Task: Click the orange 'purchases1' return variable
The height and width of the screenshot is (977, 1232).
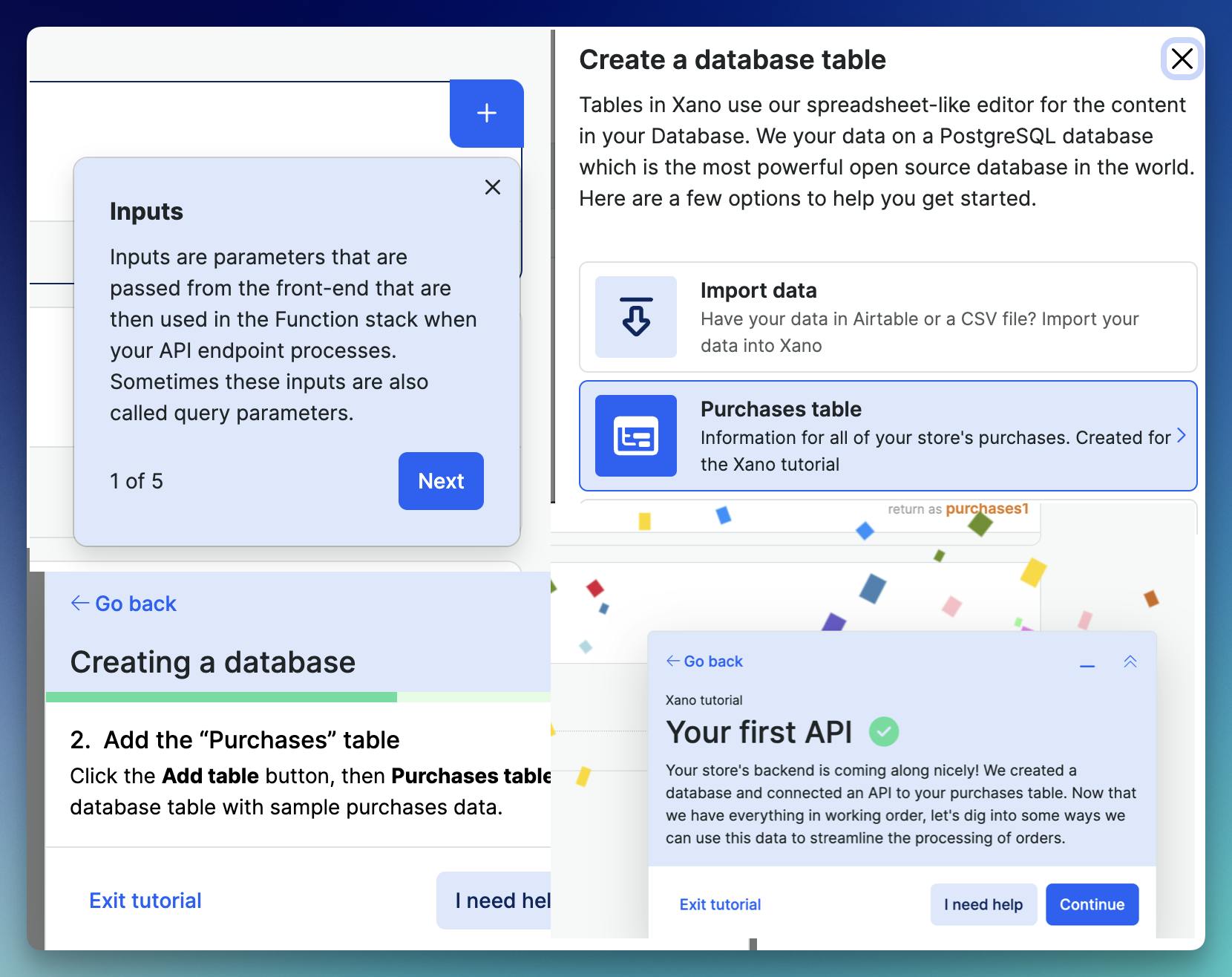Action: click(987, 509)
